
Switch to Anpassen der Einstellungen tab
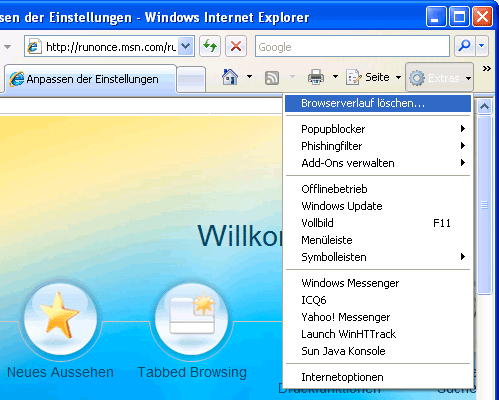(x=90, y=79)
